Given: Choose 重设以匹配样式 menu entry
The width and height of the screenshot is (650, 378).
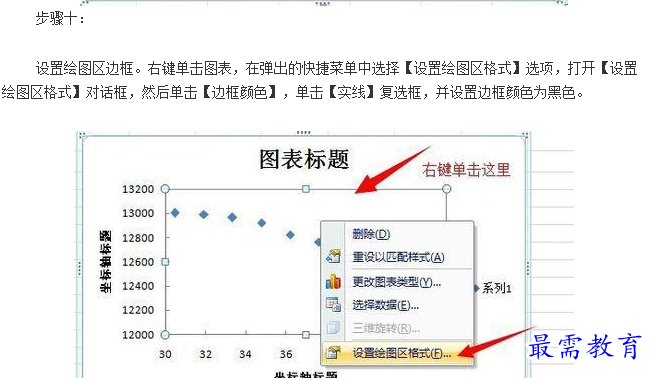Looking at the screenshot, I should point(397,257).
